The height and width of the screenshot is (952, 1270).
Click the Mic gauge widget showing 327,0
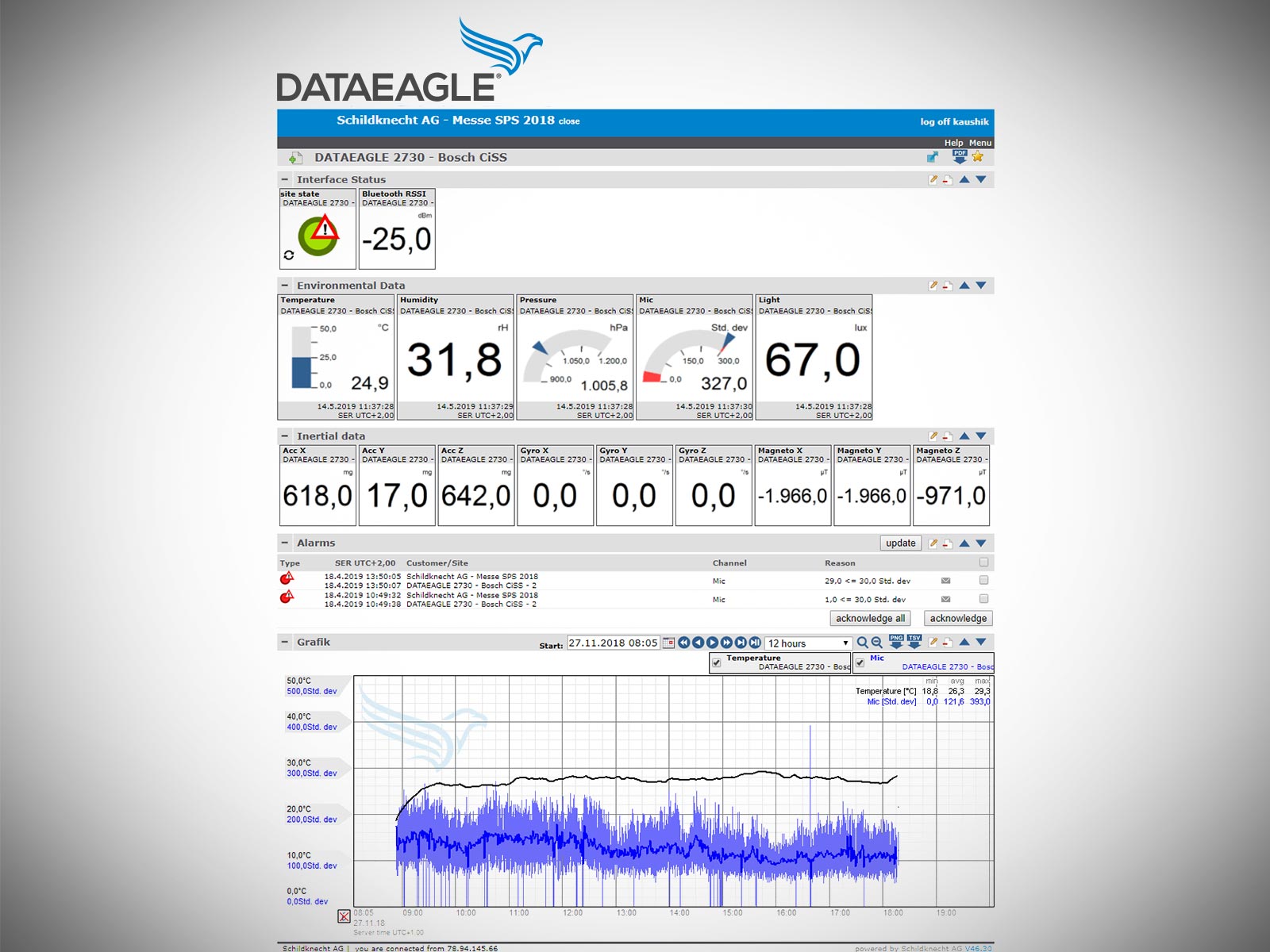coord(695,357)
